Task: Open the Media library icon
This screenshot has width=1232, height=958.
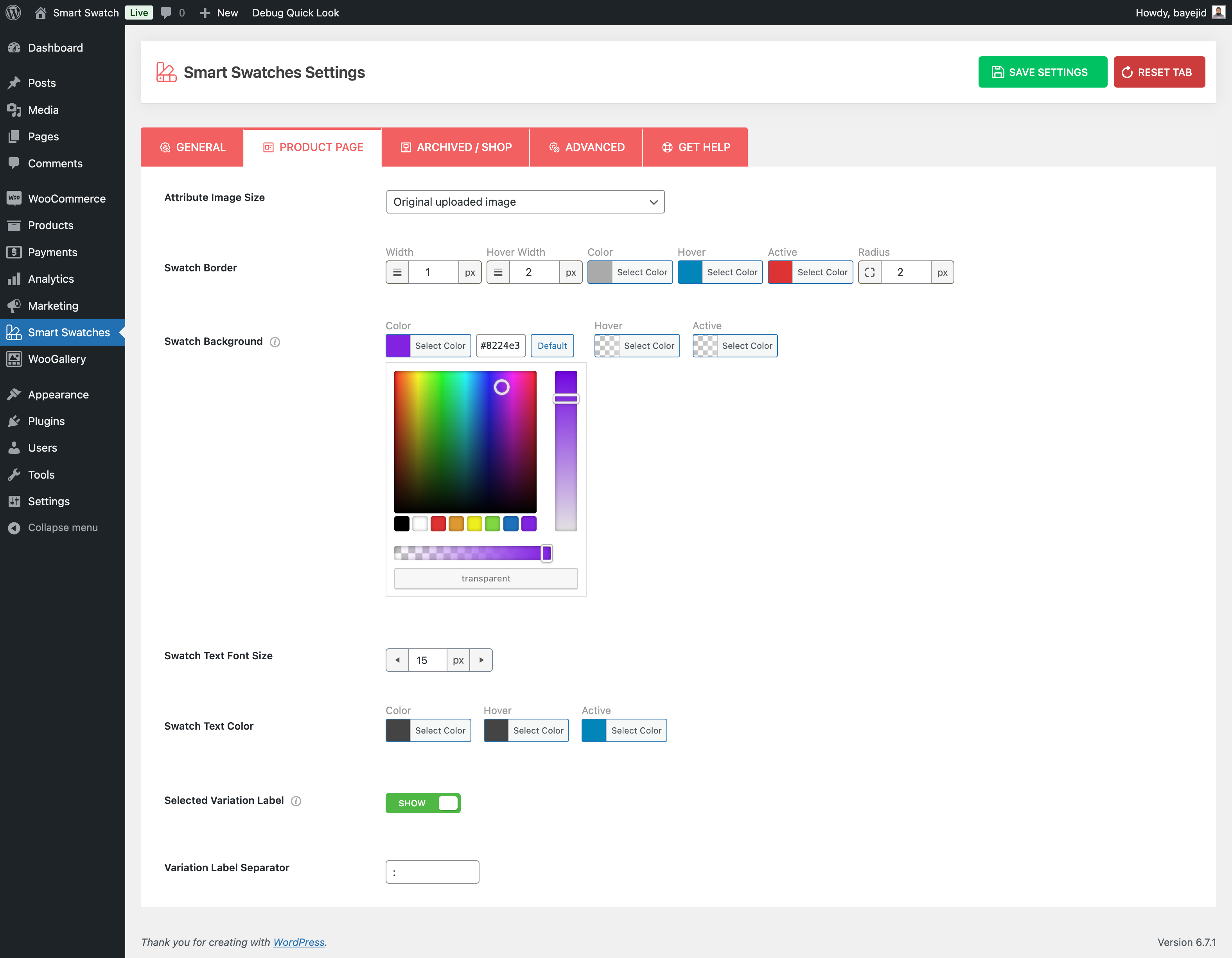Action: pos(14,110)
